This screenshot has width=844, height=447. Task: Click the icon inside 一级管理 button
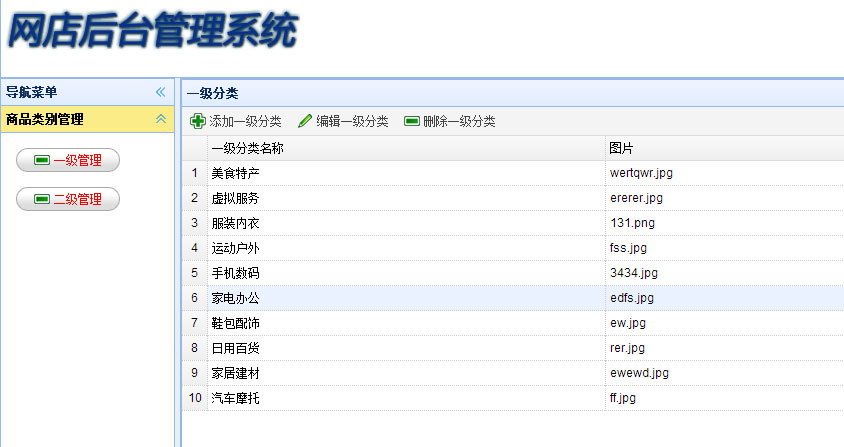(41, 160)
